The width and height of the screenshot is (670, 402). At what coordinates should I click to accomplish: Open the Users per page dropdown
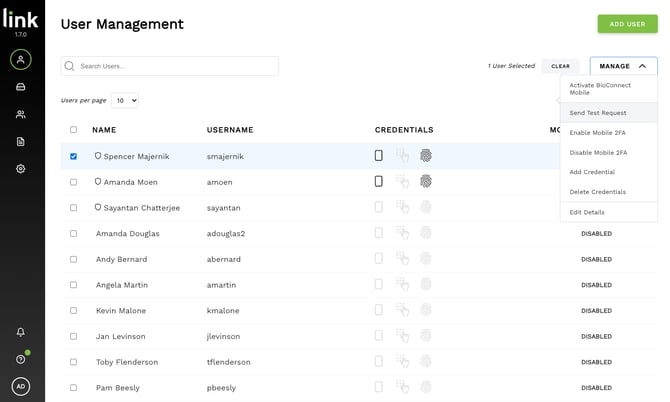click(x=125, y=100)
